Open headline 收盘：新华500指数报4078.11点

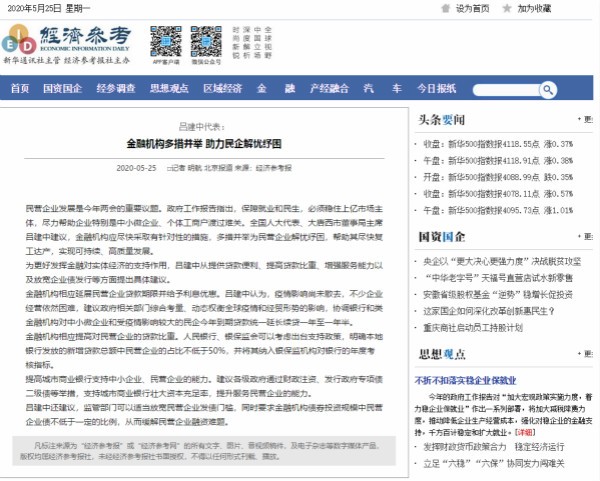click(498, 194)
